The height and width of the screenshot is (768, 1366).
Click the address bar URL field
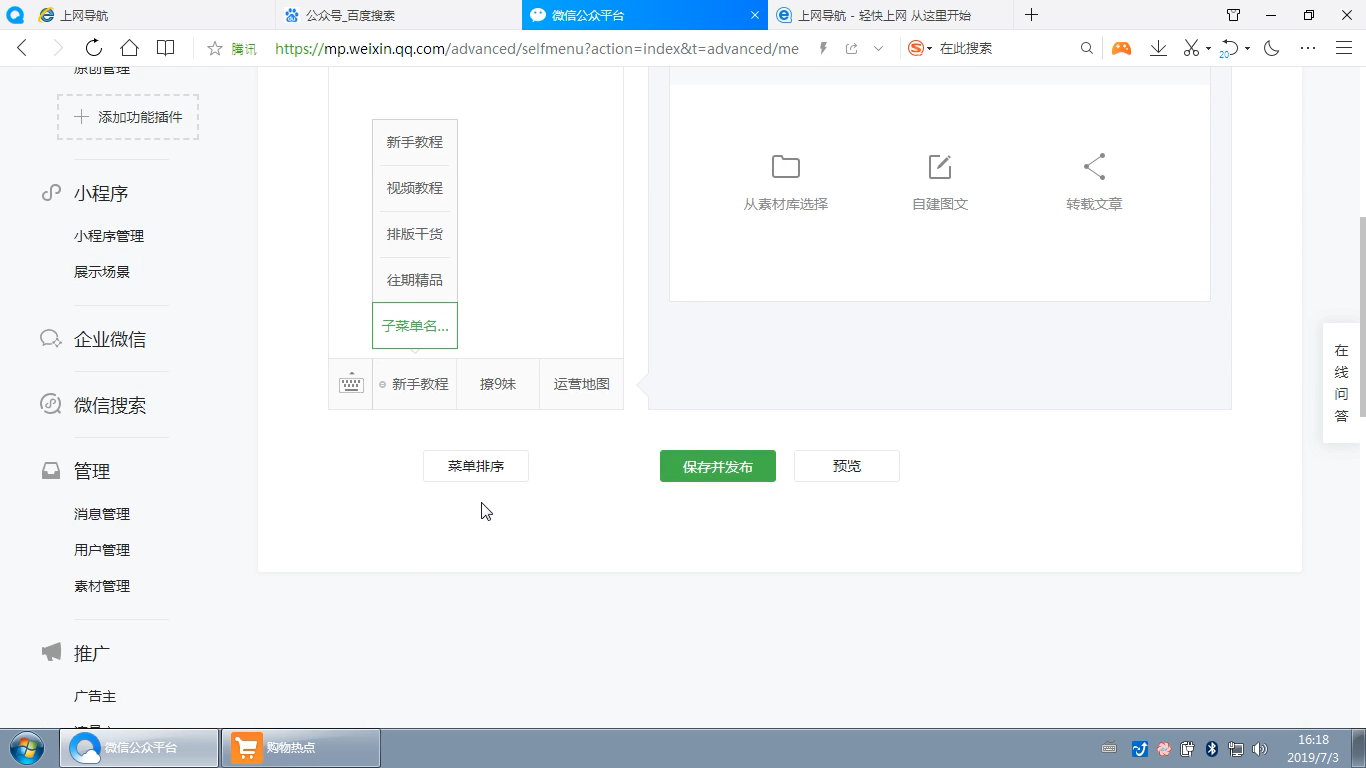click(x=537, y=48)
